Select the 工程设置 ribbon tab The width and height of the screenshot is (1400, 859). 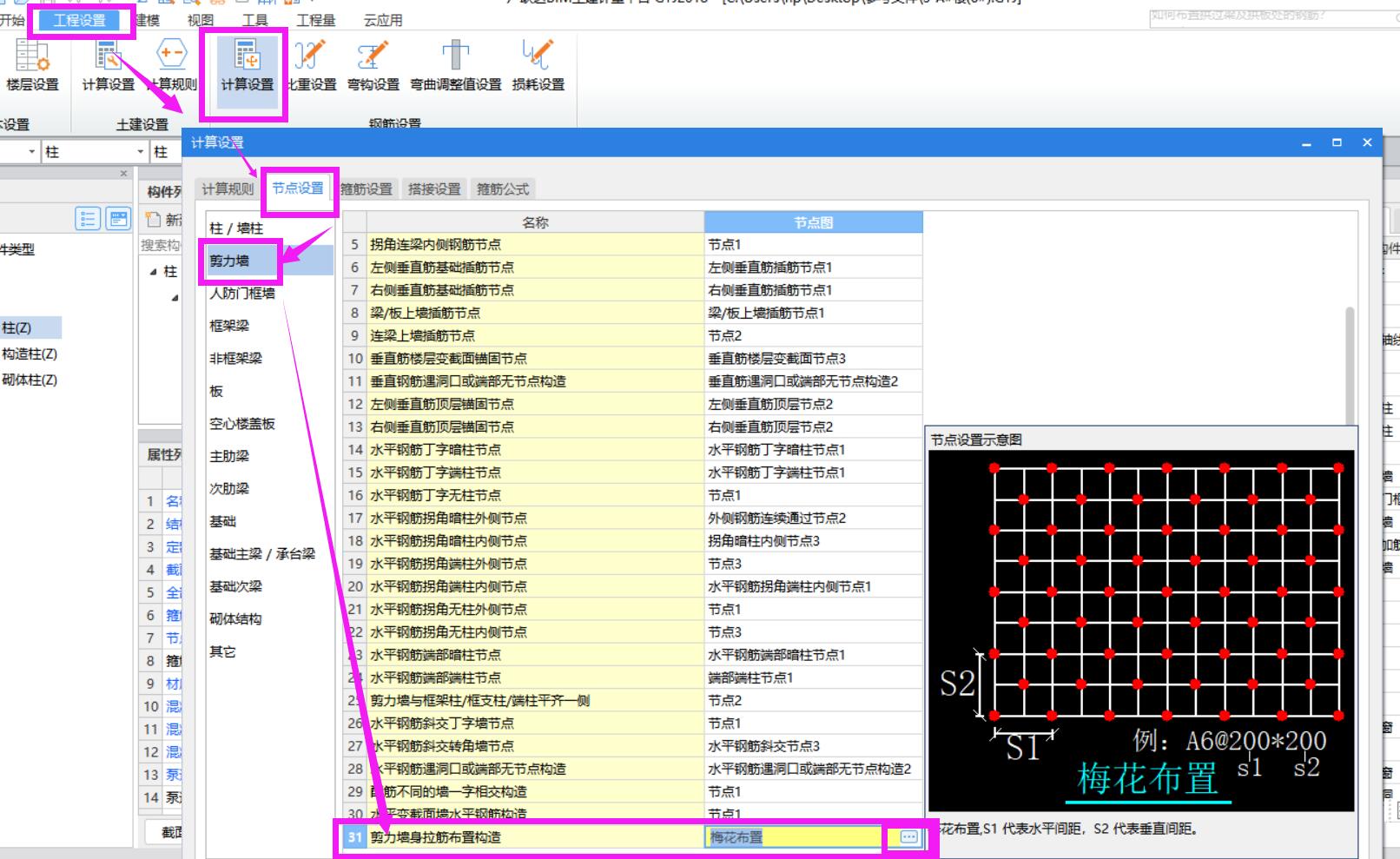(x=79, y=20)
